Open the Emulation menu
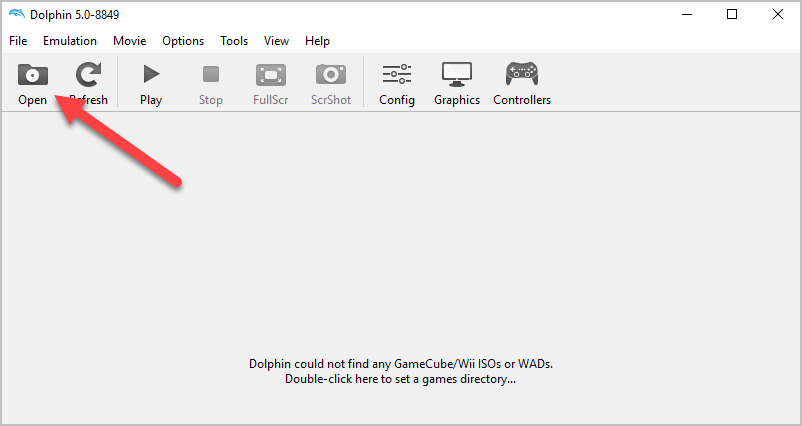Viewport: 802px width, 426px height. (70, 41)
